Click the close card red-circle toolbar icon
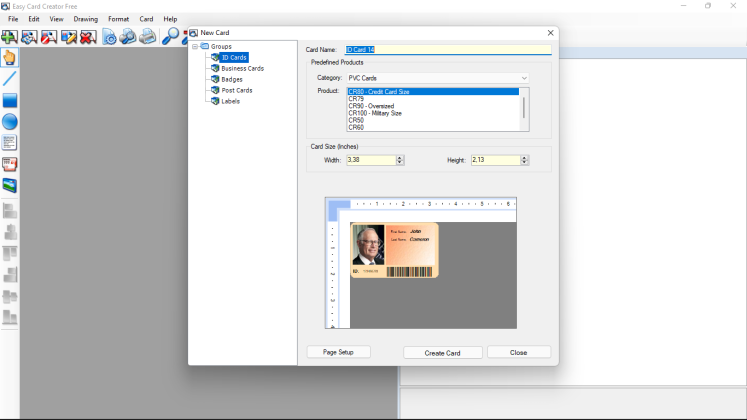This screenshot has height=420, width=747. point(49,37)
